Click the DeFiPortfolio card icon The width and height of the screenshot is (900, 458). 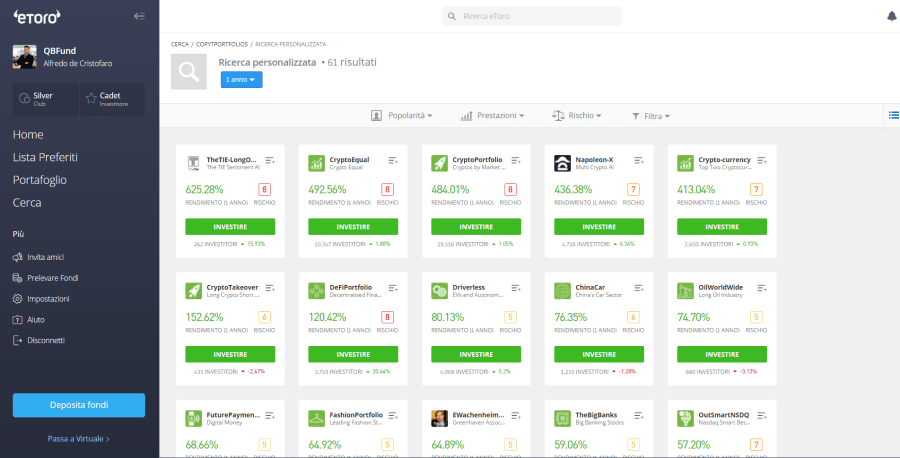pyautogui.click(x=317, y=290)
